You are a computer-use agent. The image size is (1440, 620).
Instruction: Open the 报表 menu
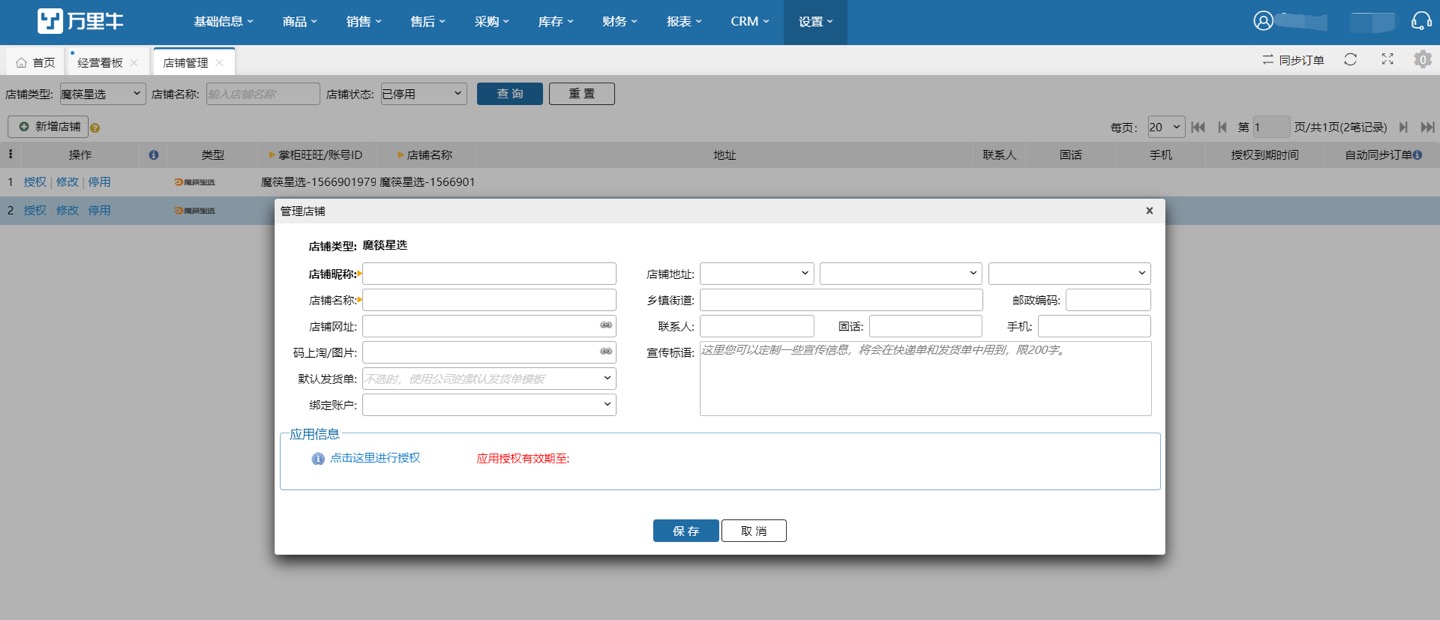(684, 21)
